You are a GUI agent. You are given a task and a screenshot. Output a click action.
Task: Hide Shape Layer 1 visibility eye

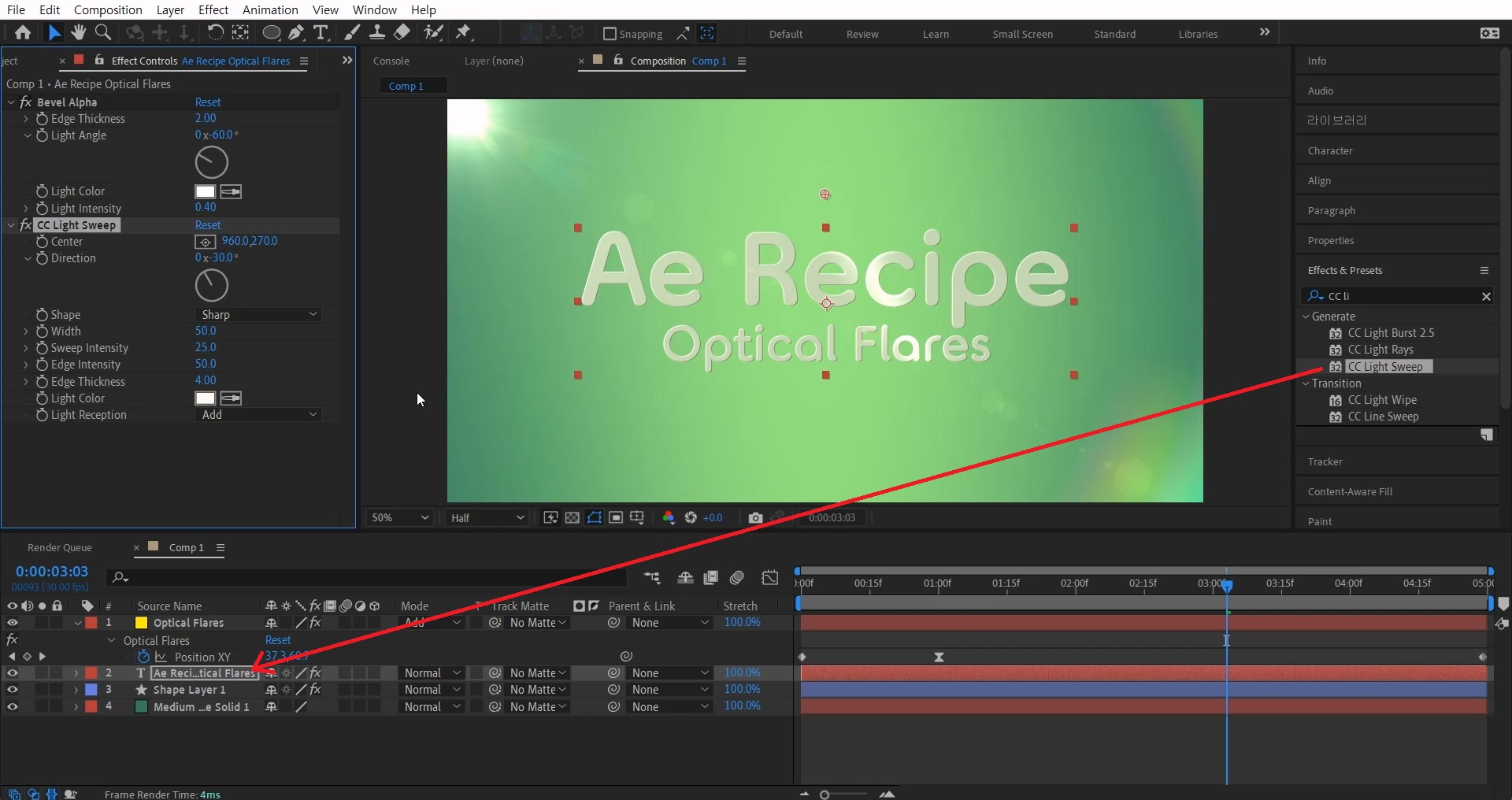[12, 690]
